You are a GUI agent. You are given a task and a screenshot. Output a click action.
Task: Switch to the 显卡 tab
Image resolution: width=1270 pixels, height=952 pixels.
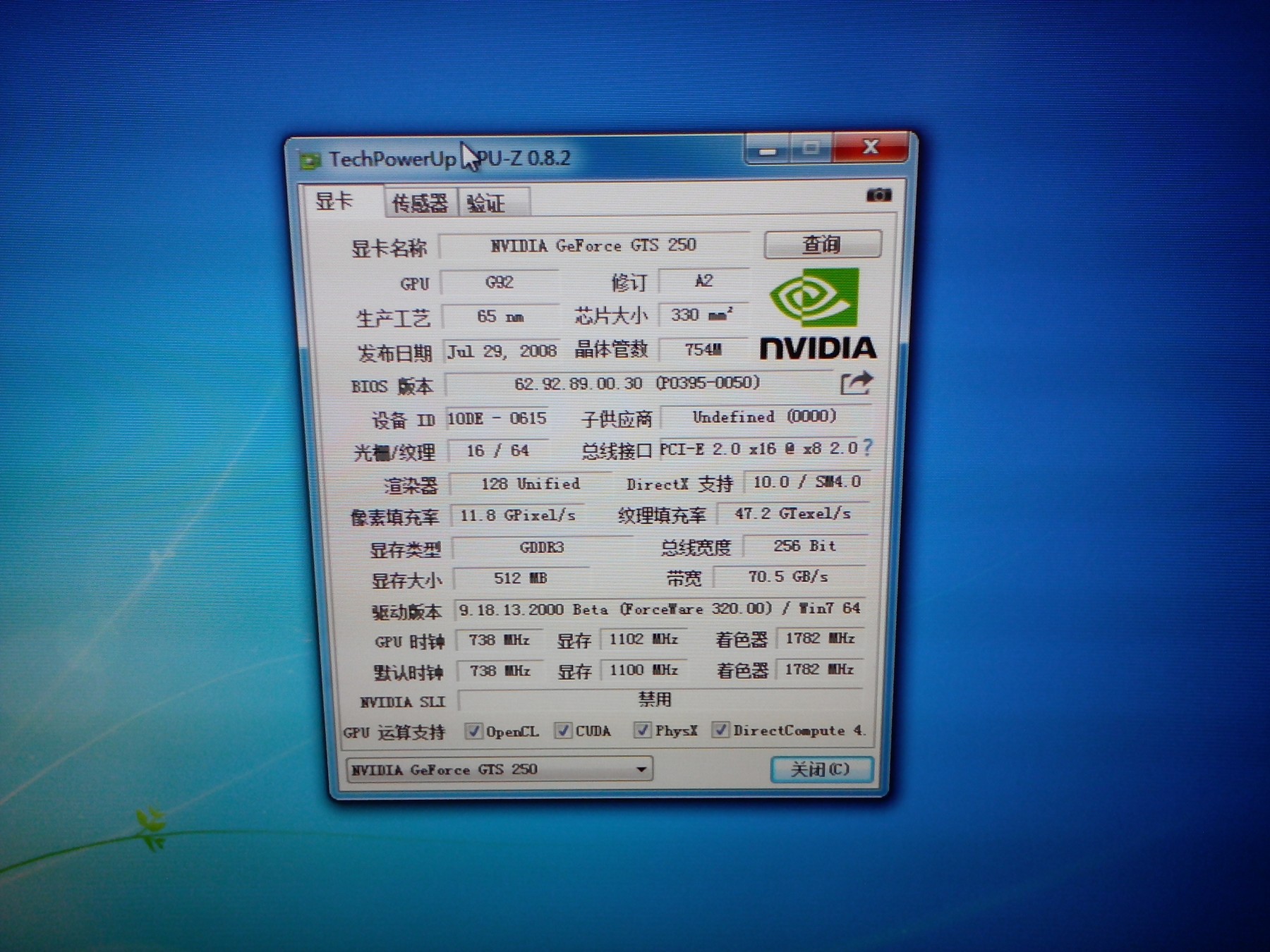334,201
